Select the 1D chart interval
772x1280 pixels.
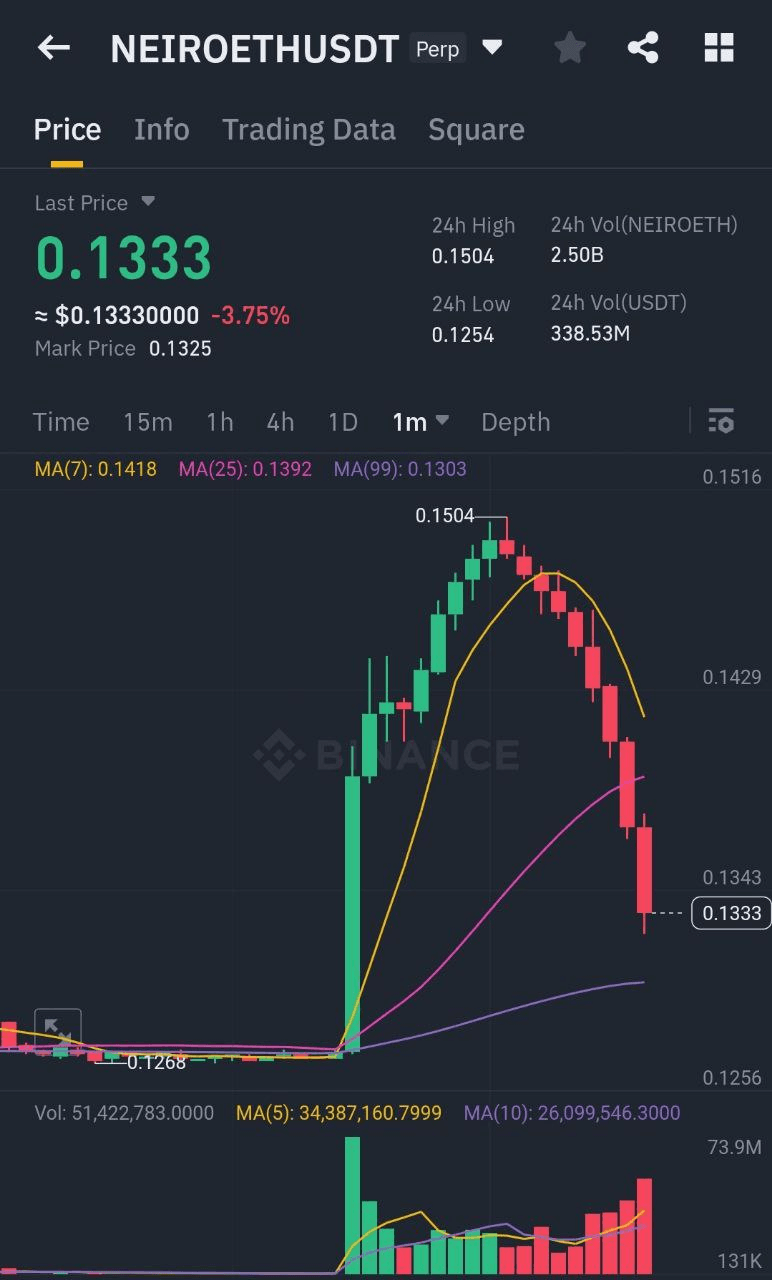click(x=343, y=422)
